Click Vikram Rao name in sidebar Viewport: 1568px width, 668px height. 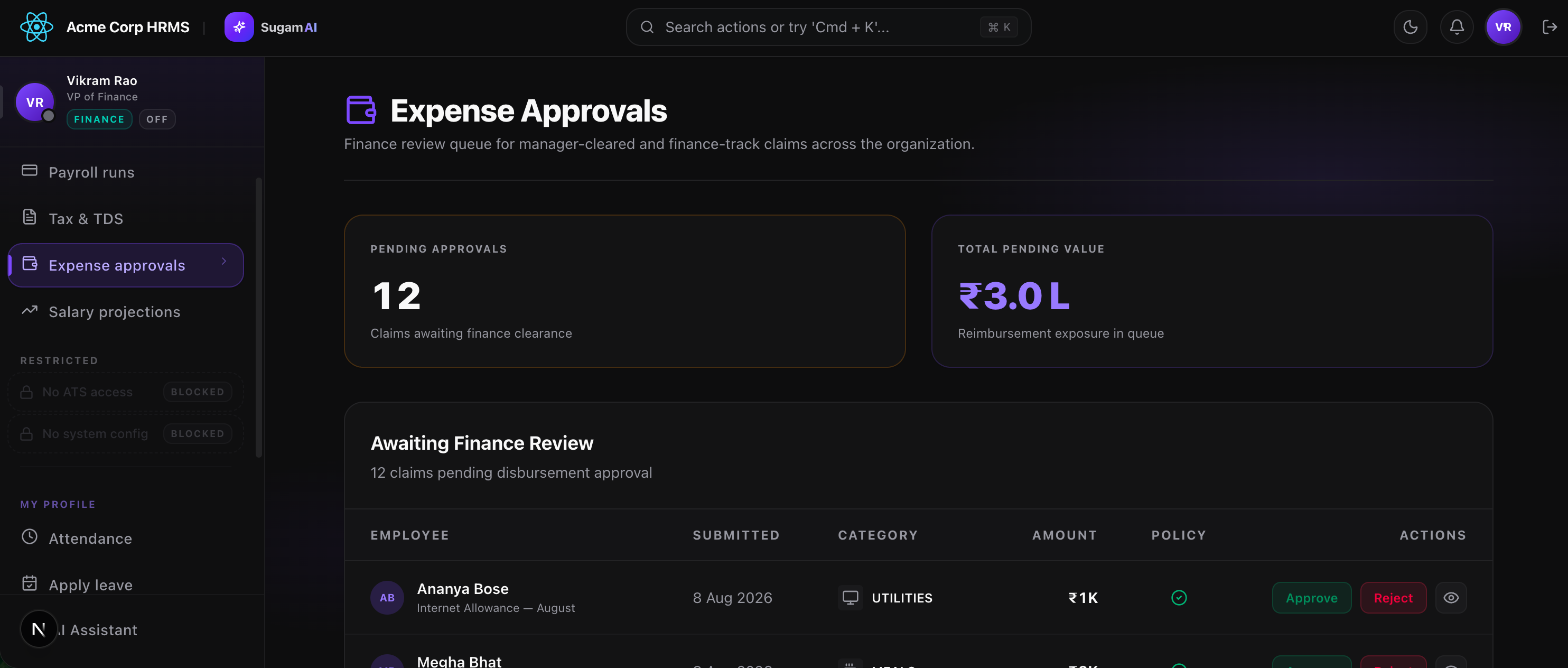pyautogui.click(x=101, y=80)
